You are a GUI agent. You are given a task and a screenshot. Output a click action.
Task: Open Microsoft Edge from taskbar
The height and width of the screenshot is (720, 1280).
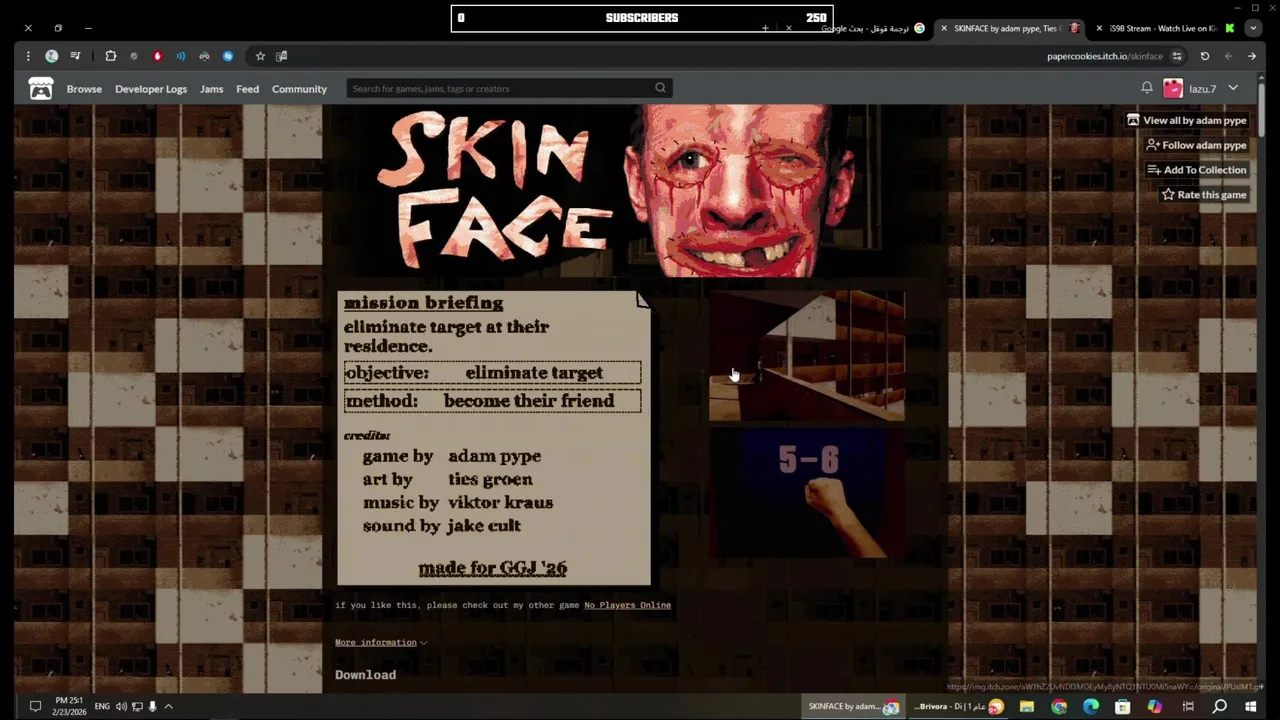tap(1091, 706)
